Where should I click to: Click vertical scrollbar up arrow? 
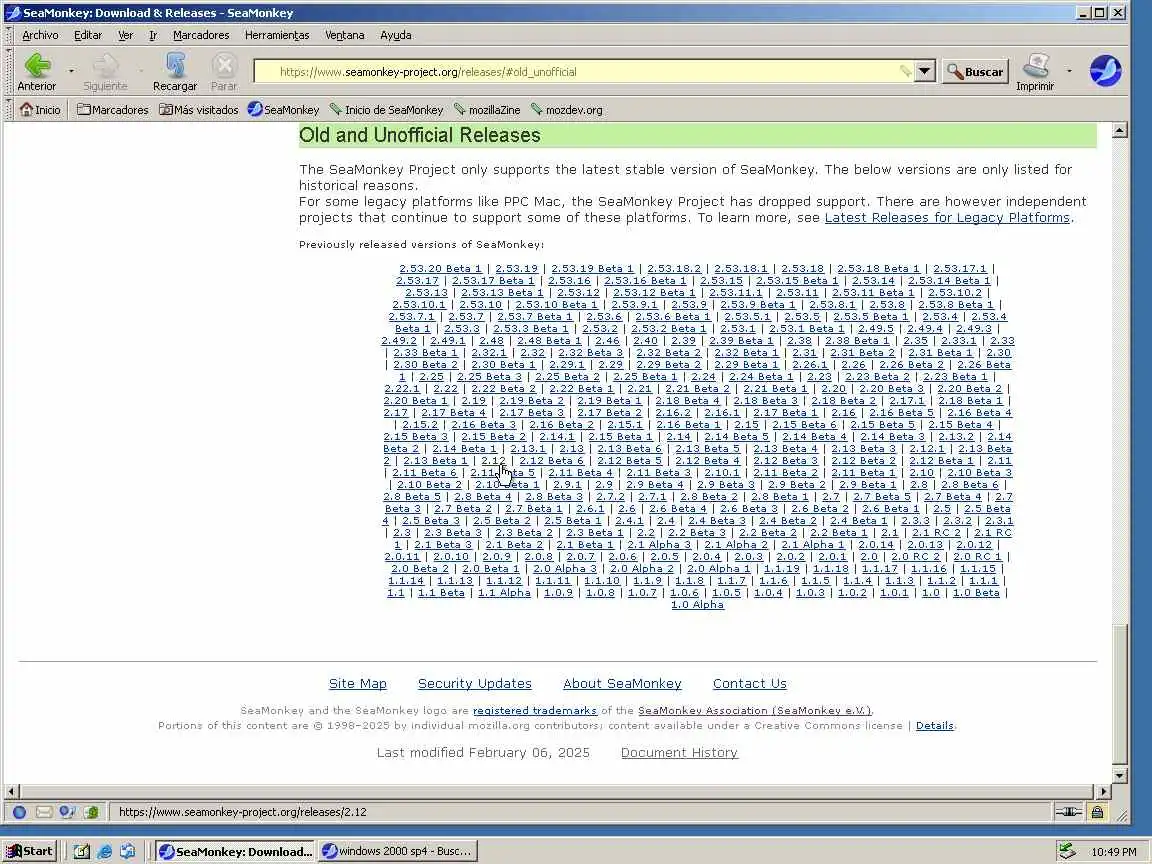click(x=1120, y=131)
